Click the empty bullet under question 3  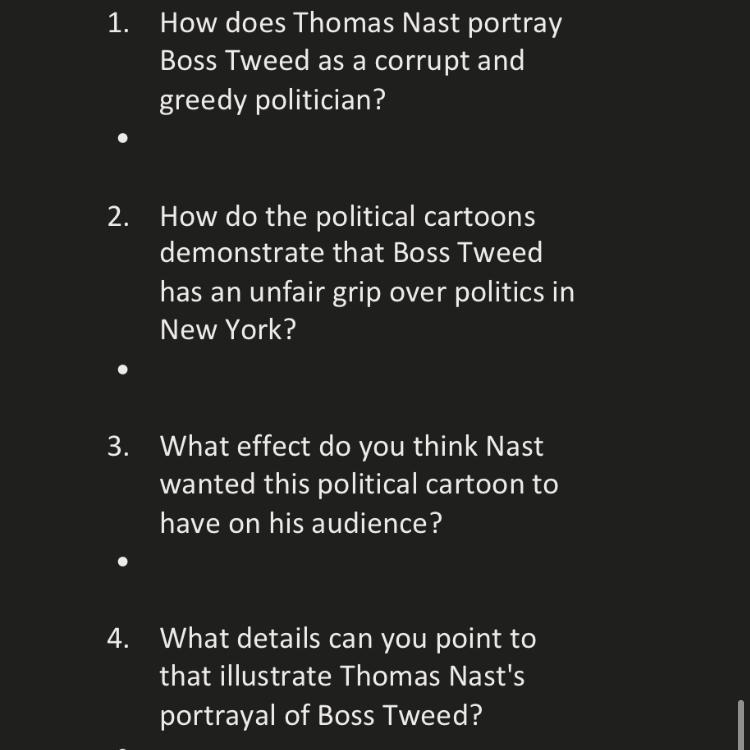(x=123, y=561)
